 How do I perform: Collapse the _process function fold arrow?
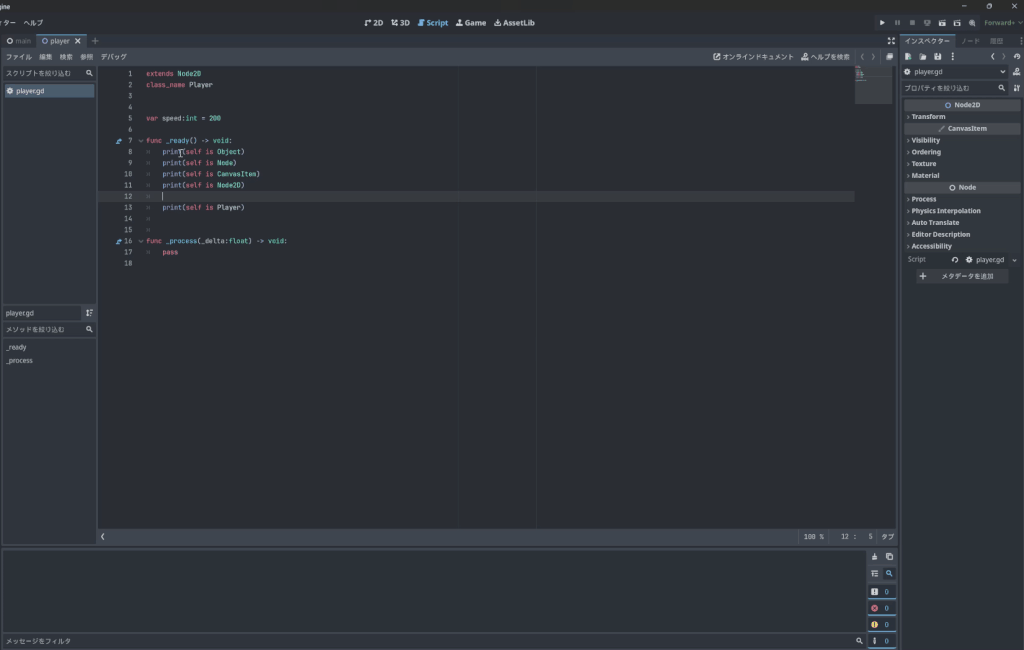140,241
